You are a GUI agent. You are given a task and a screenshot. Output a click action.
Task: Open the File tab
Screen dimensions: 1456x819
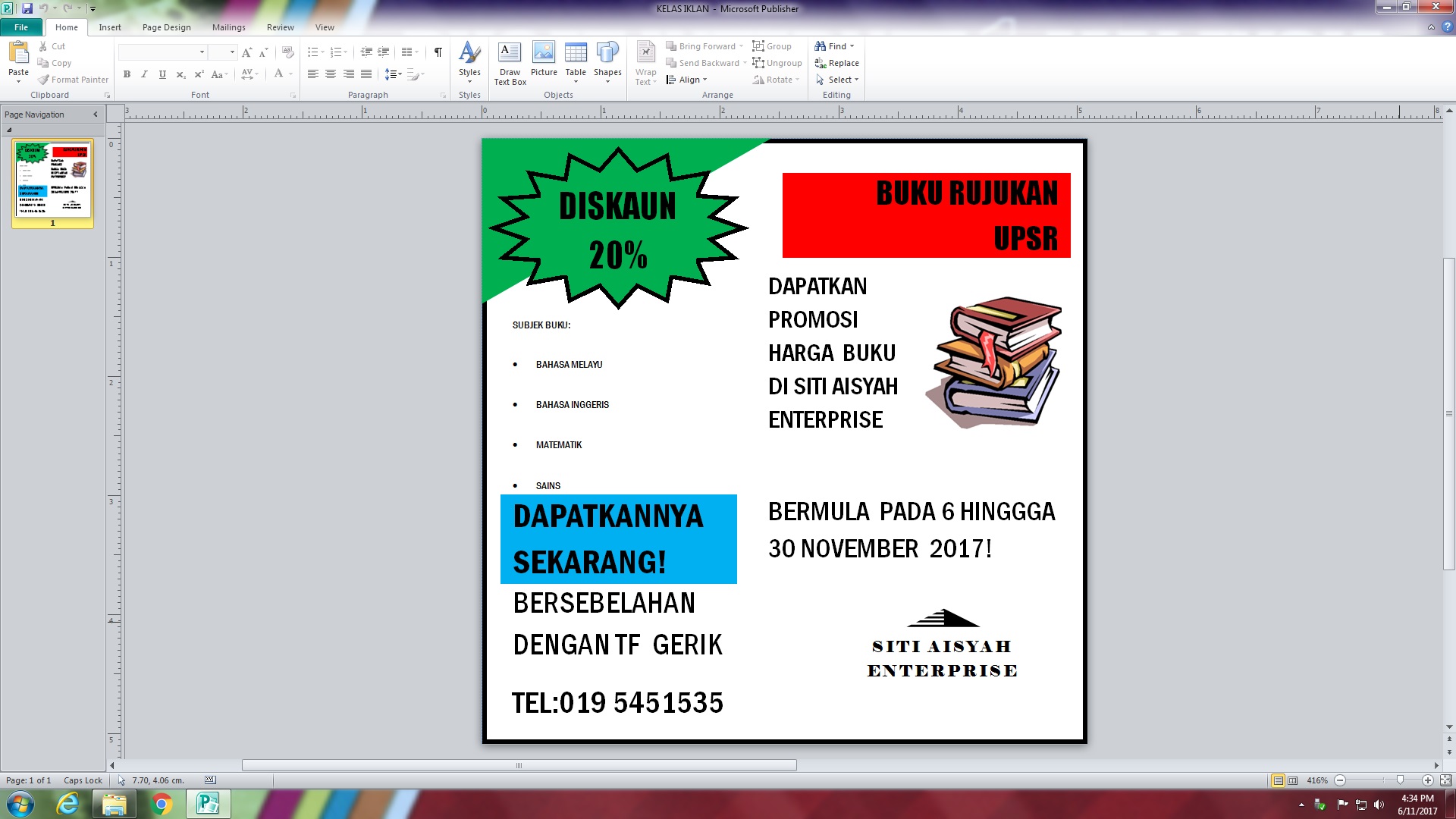coord(21,27)
